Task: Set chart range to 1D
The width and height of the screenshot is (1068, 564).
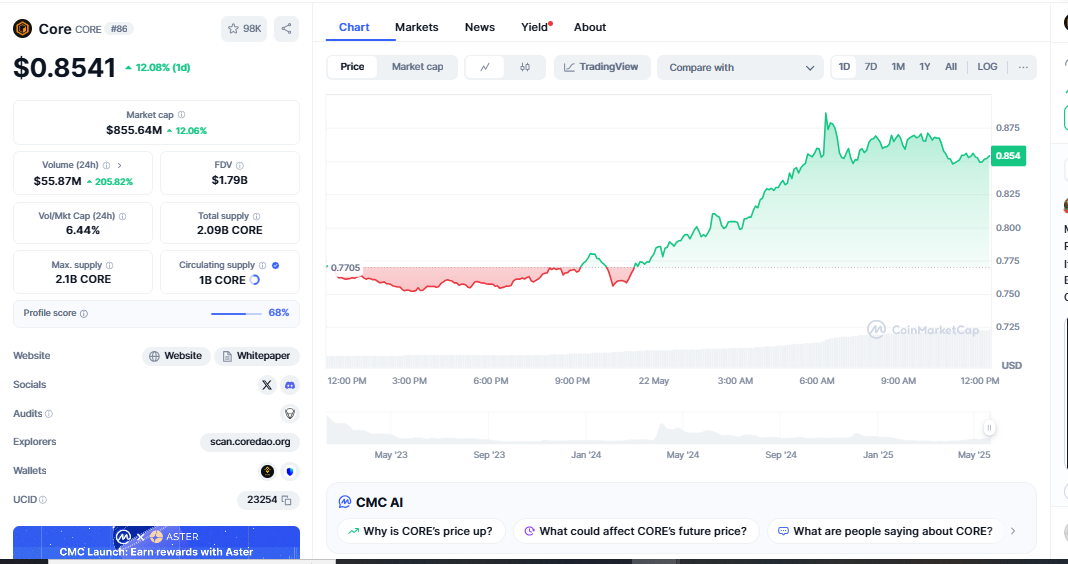Action: [x=844, y=67]
